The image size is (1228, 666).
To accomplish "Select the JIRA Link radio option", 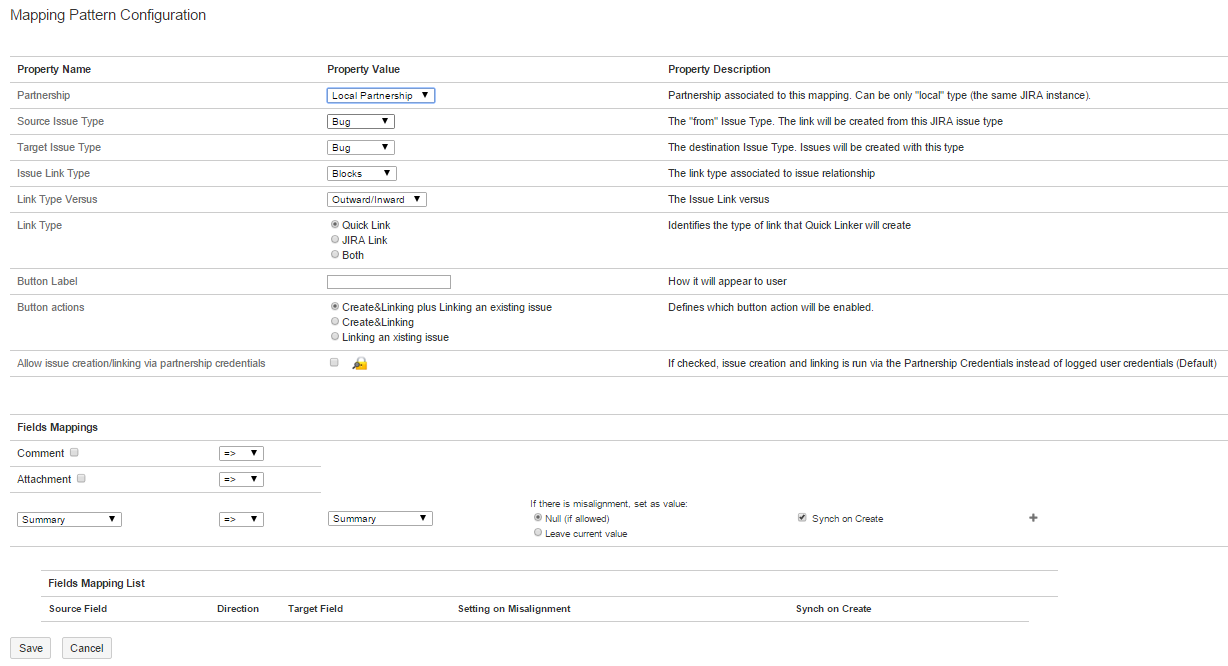I will (x=335, y=240).
